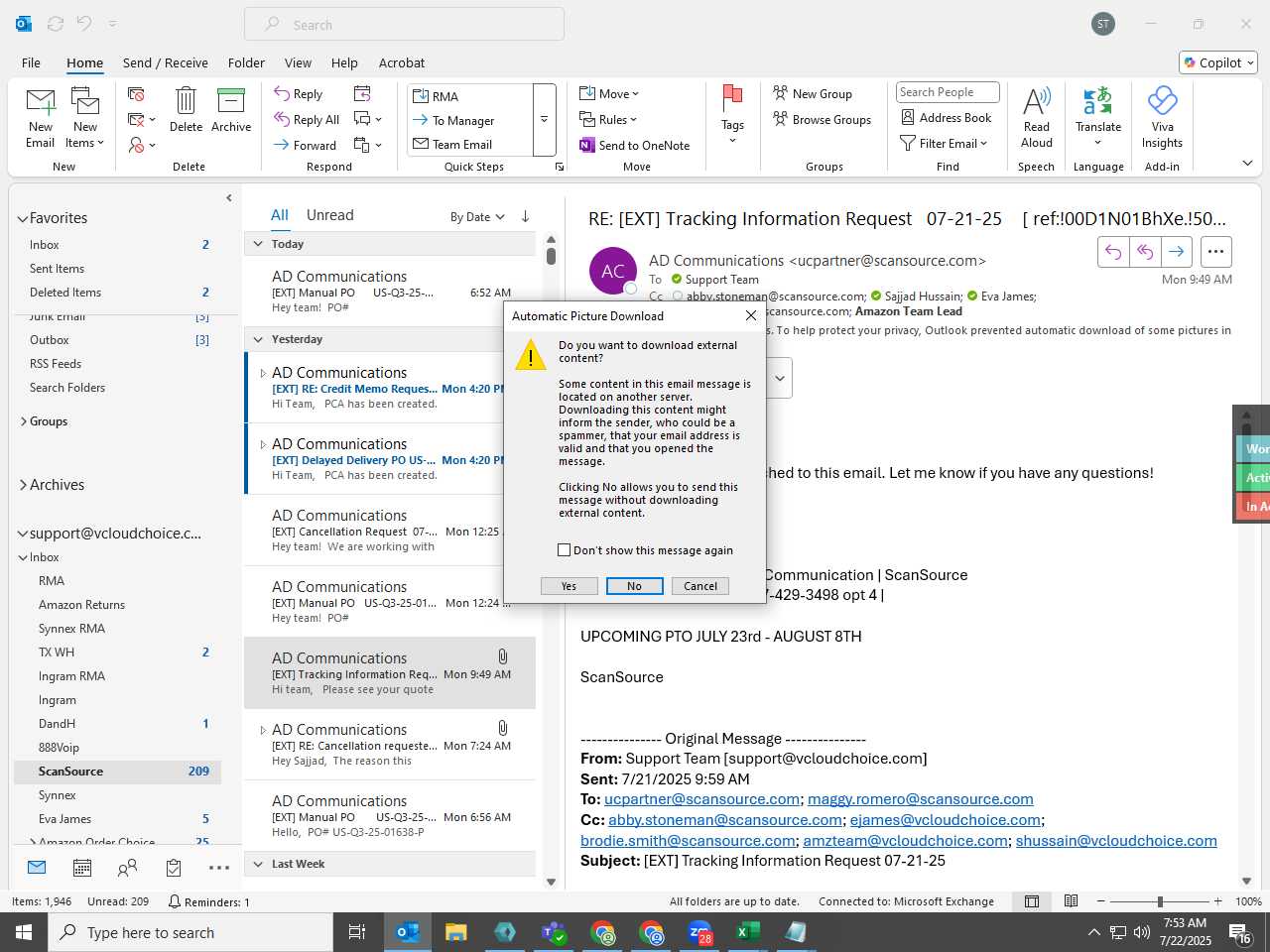
Task: Open the Rules dropdown
Action: 609,120
